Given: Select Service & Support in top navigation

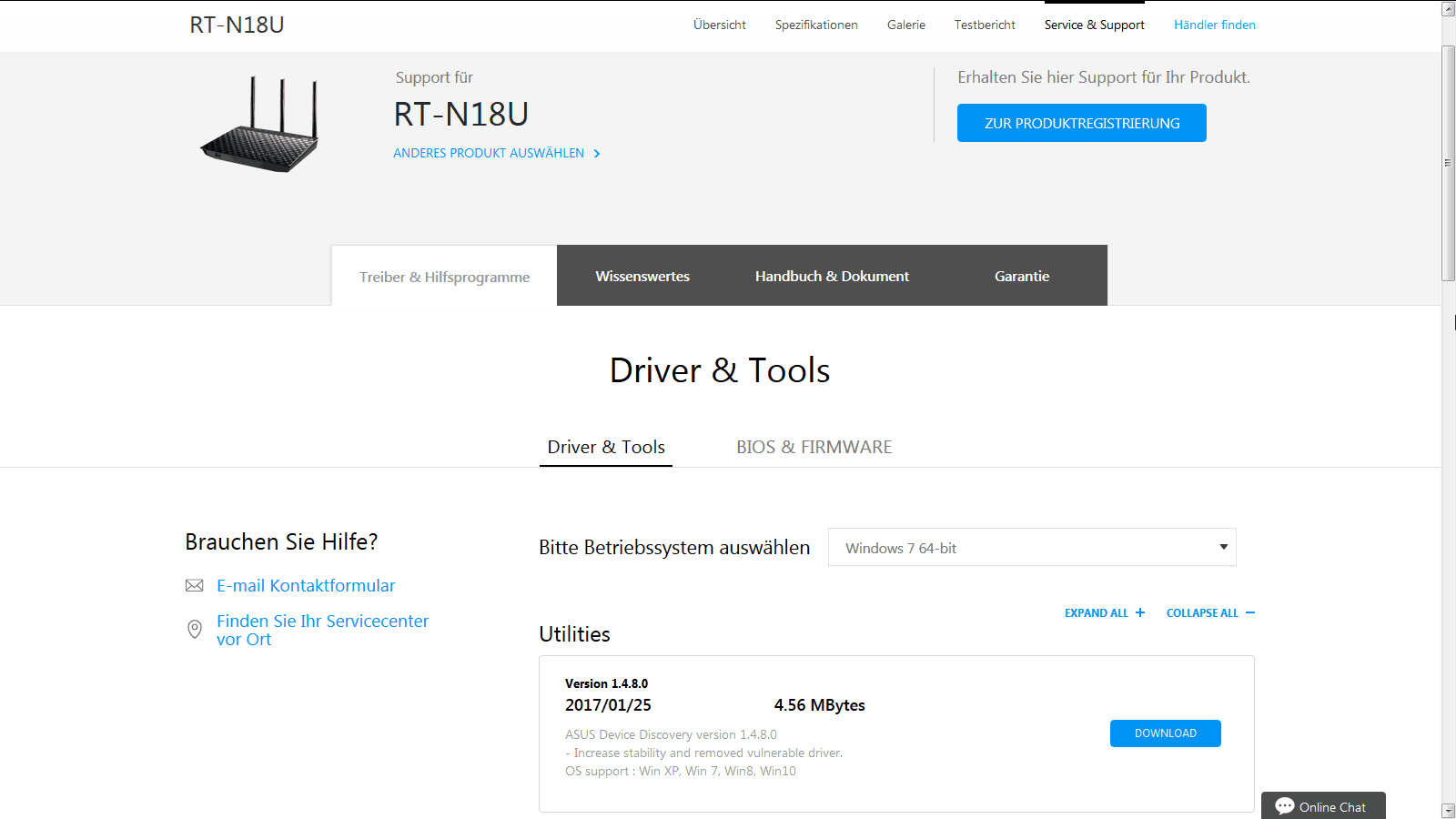Looking at the screenshot, I should (x=1095, y=25).
